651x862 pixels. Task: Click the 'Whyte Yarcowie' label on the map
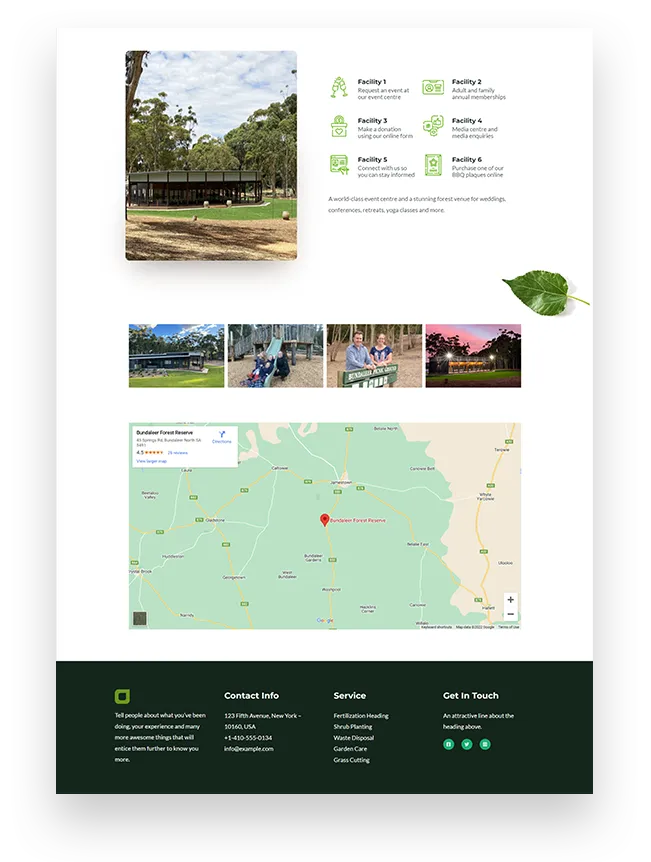tap(486, 496)
